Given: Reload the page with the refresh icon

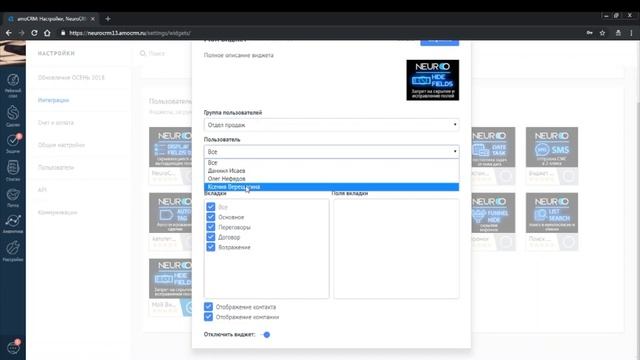Looking at the screenshot, I should (34, 33).
